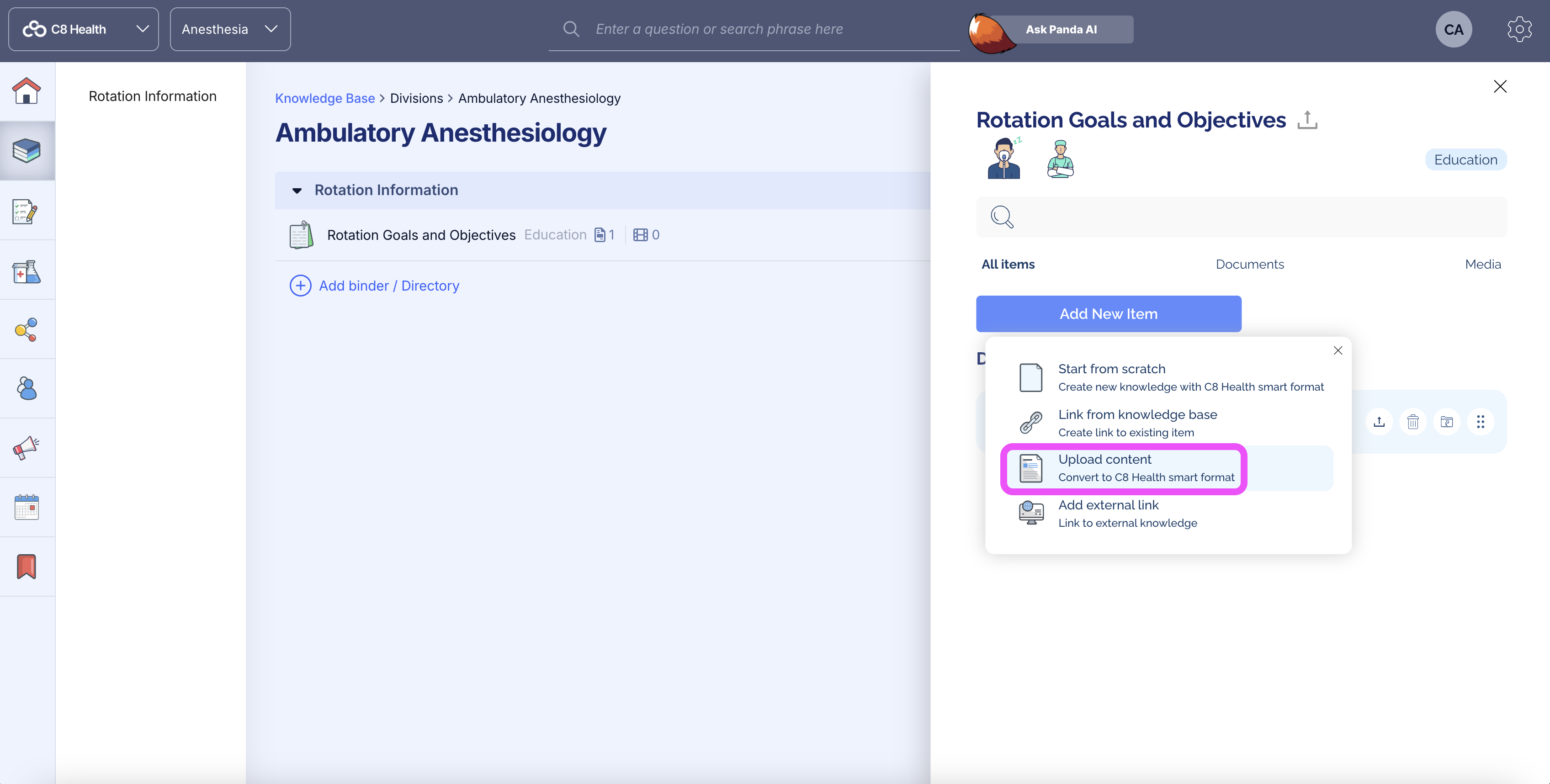Click the share icon beside Rotation Goals title

[x=1307, y=120]
